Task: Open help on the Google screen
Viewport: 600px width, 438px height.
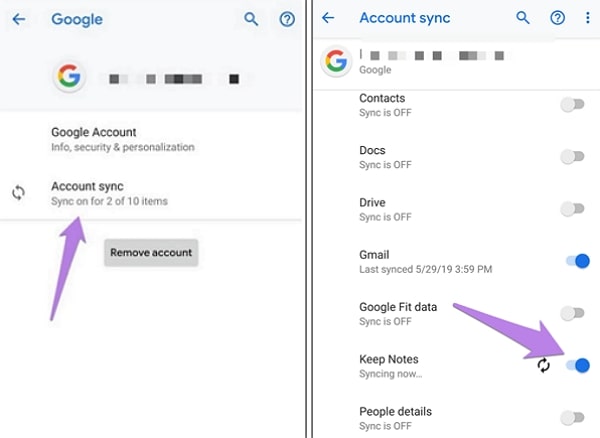Action: point(287,19)
